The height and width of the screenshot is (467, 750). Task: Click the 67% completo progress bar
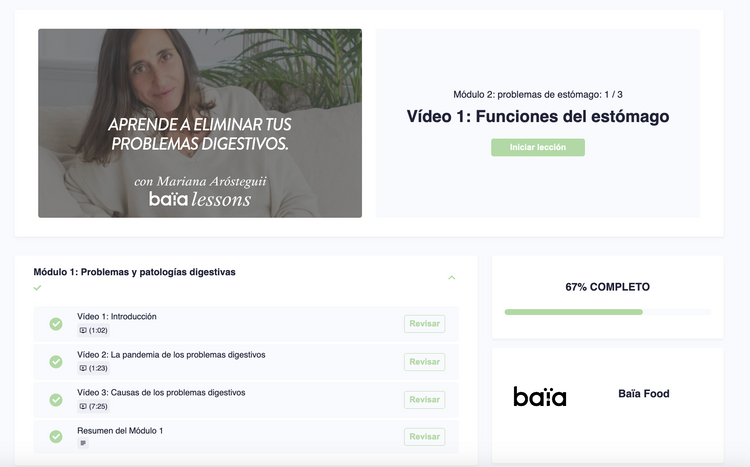607,312
